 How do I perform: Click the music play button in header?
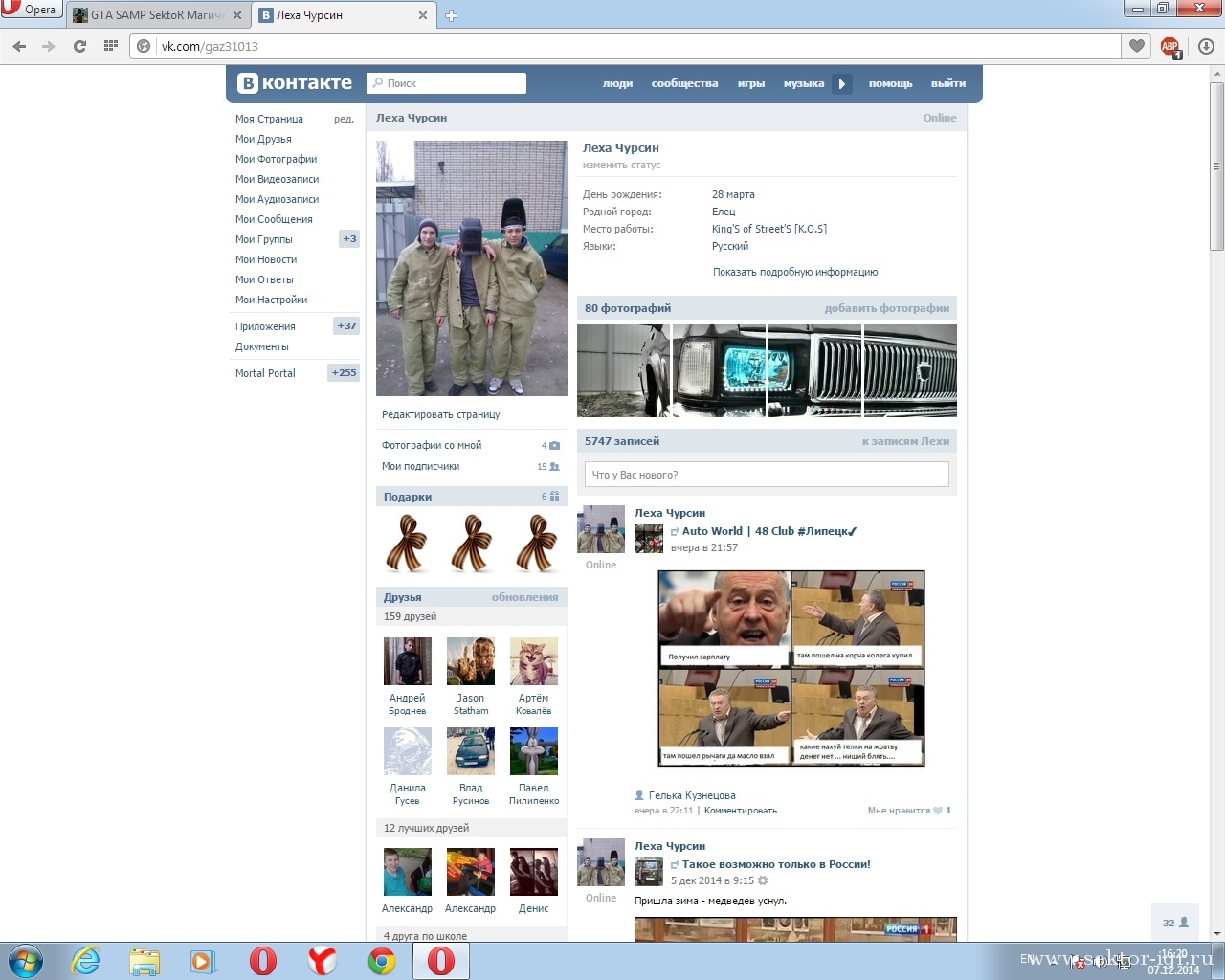[x=842, y=83]
